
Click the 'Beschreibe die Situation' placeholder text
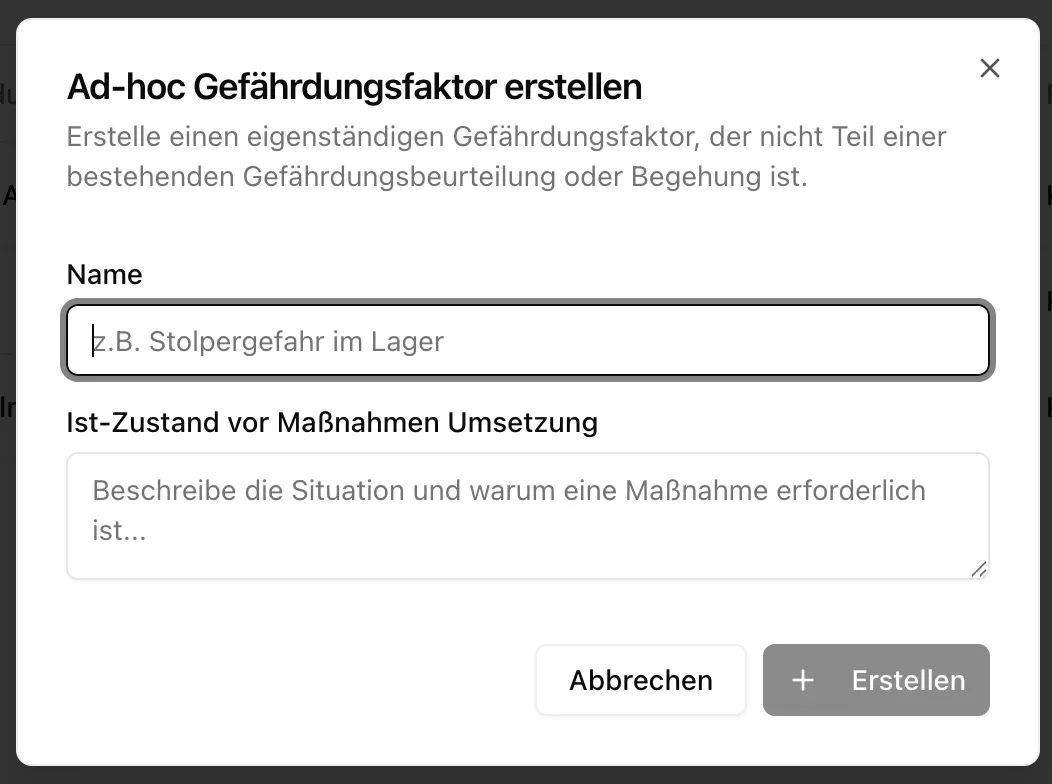pos(508,491)
